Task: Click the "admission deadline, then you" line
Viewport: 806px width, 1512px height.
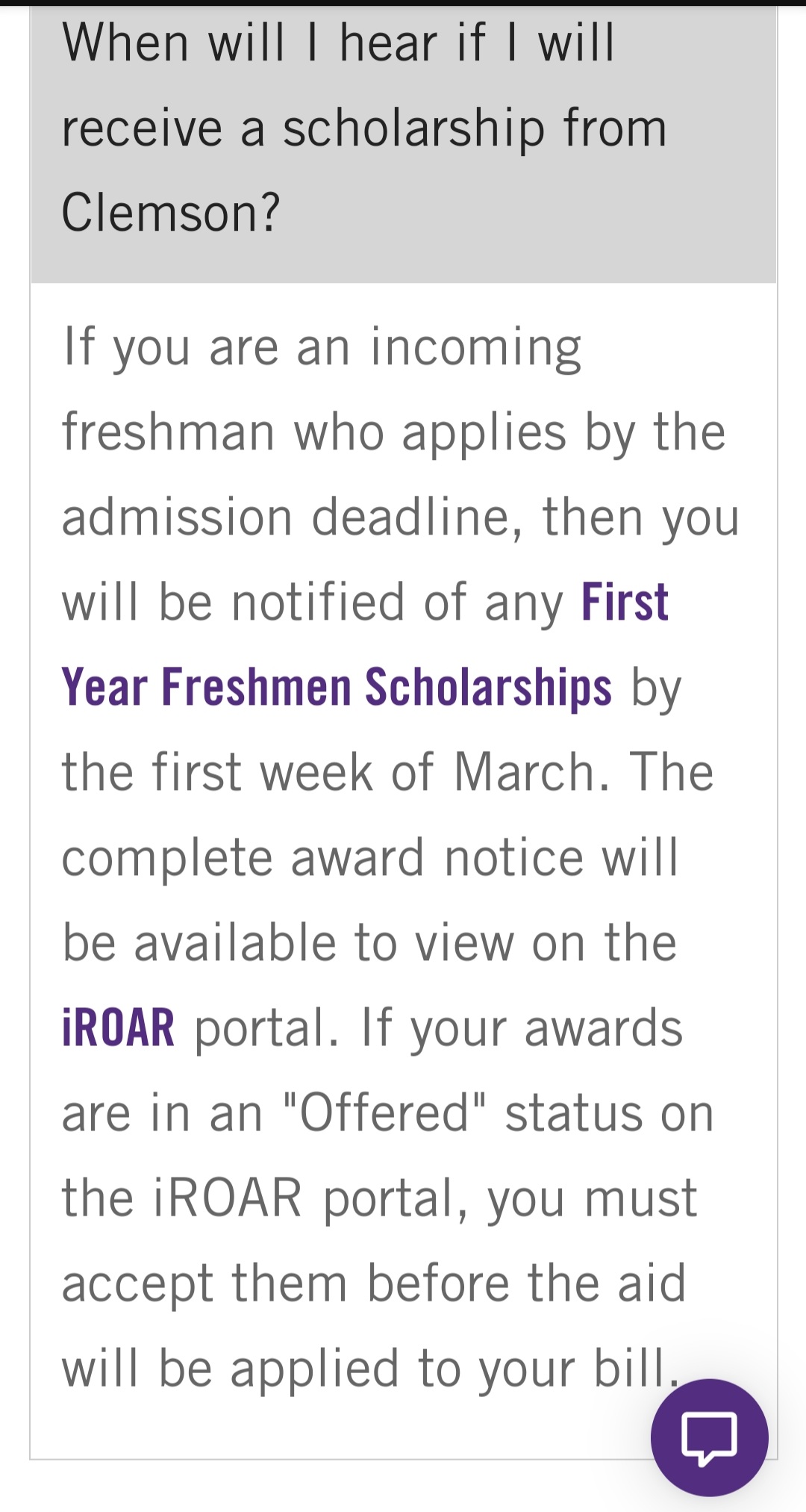Action: pos(400,517)
